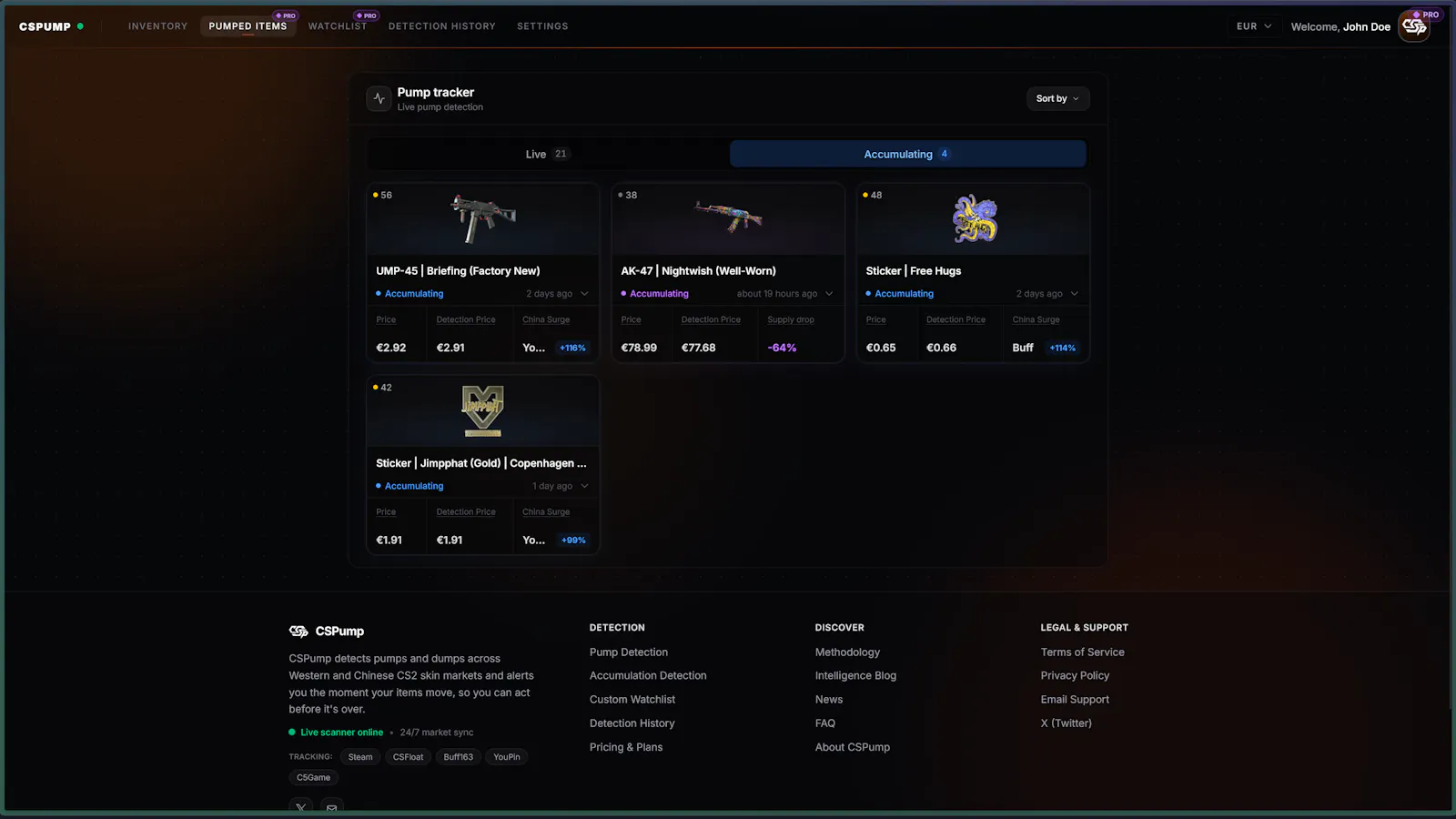Open the Intelligence Blog link

tap(855, 676)
